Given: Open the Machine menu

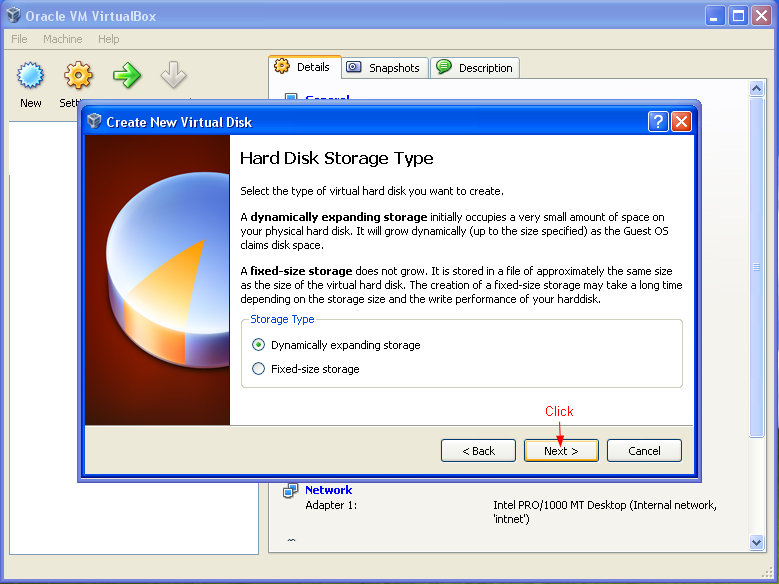Looking at the screenshot, I should coord(63,39).
